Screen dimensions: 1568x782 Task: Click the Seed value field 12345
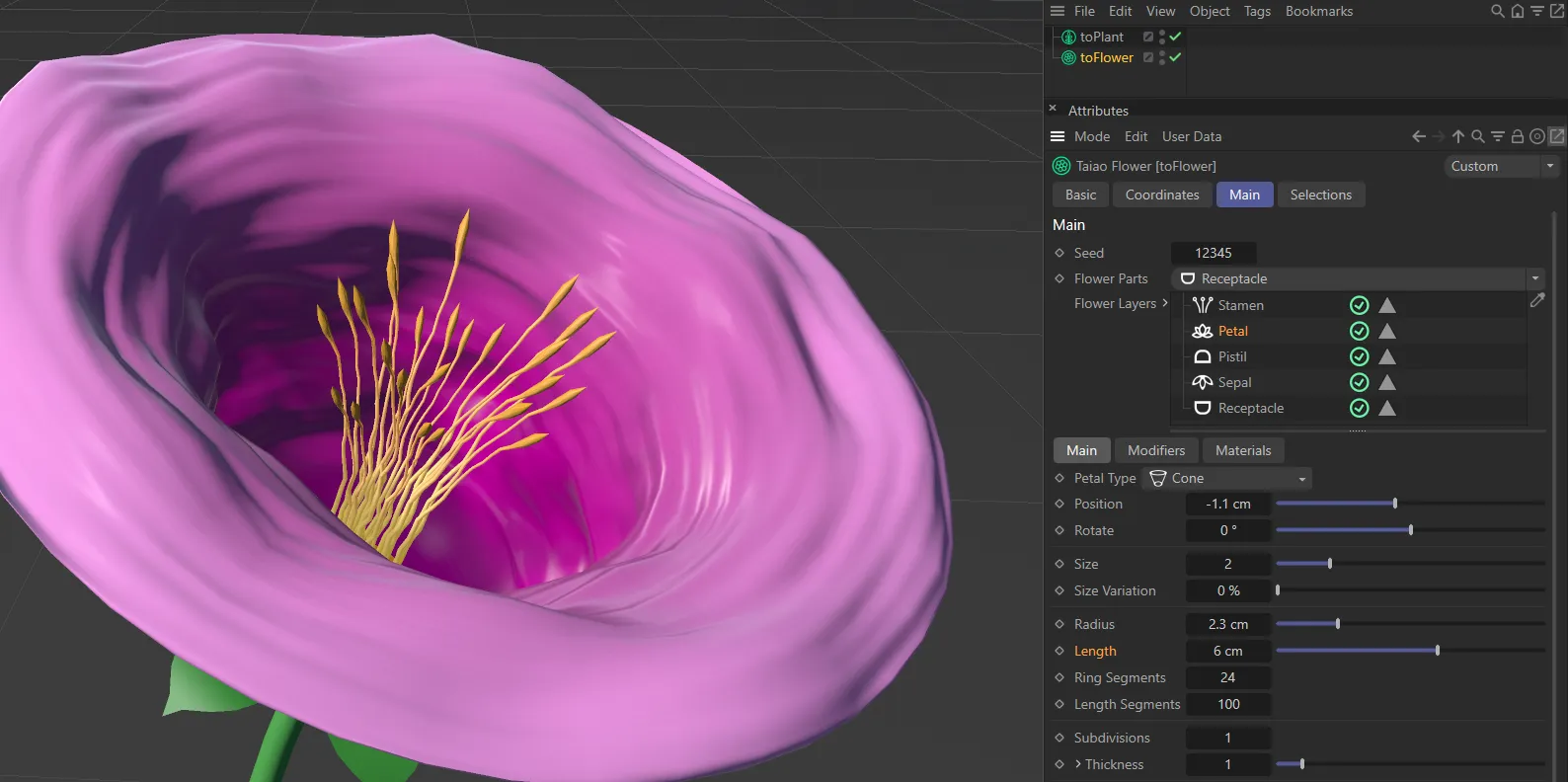(x=1214, y=253)
